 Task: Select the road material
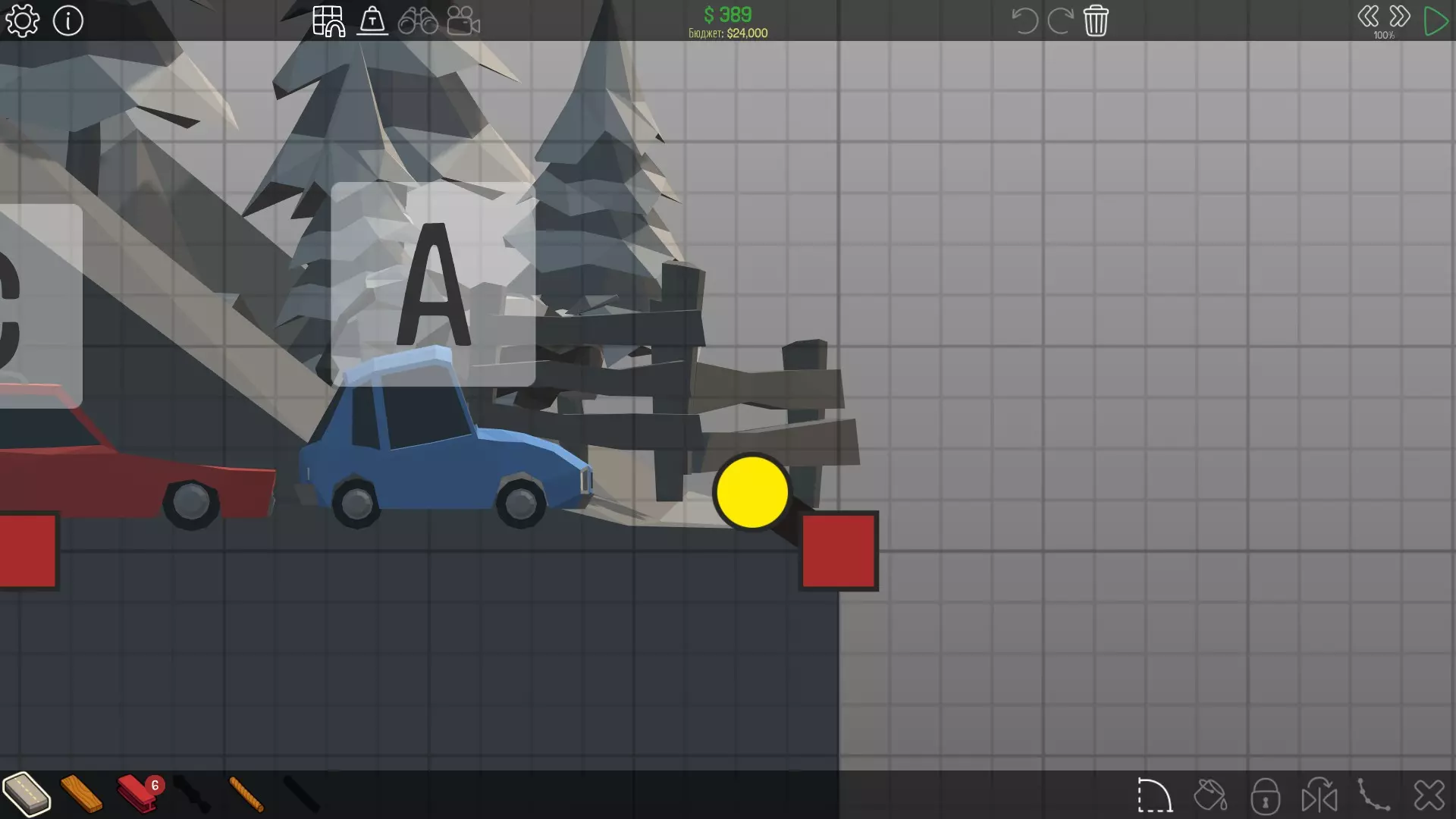27,794
